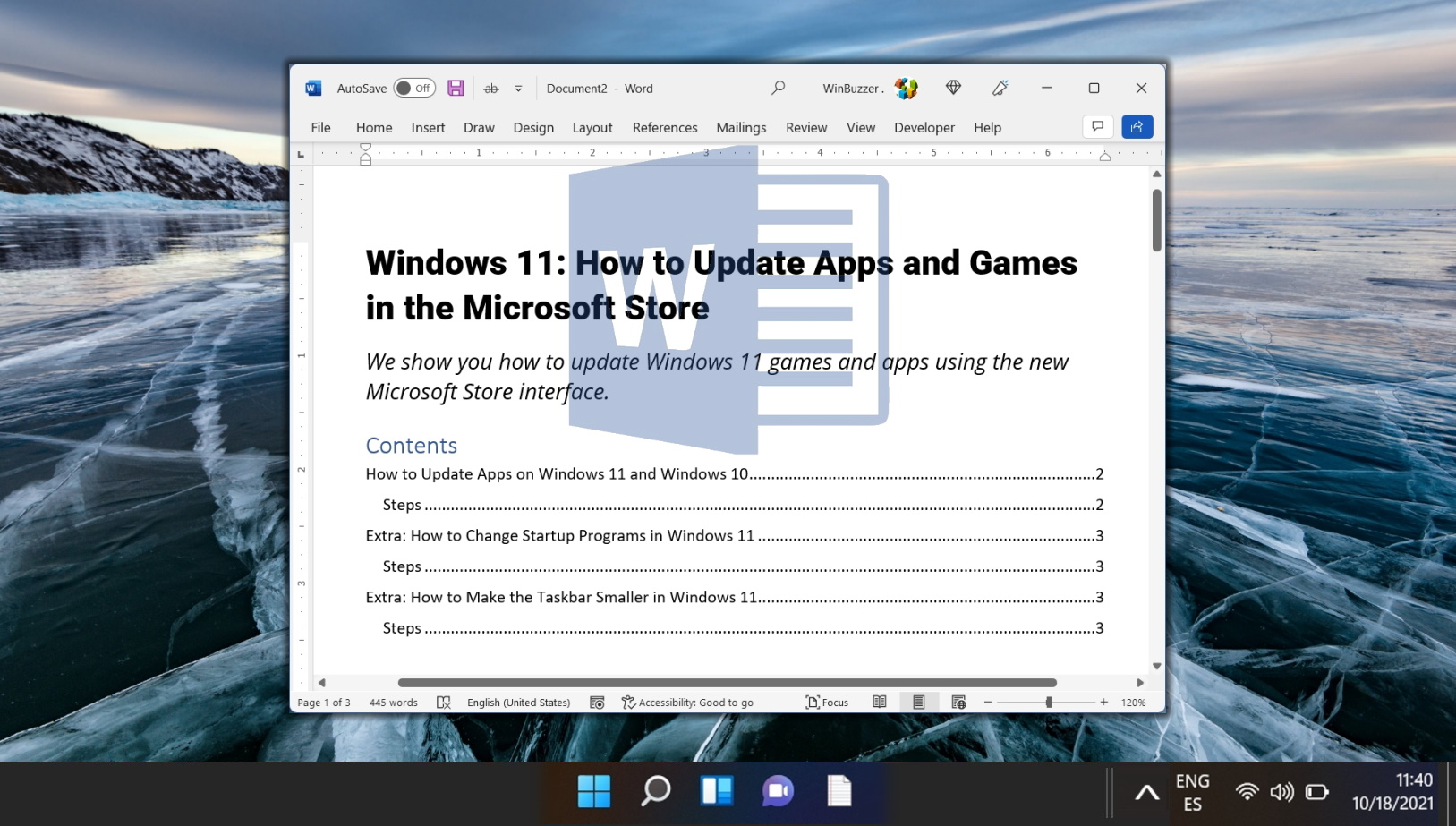Switch to the Developer tab

(924, 128)
